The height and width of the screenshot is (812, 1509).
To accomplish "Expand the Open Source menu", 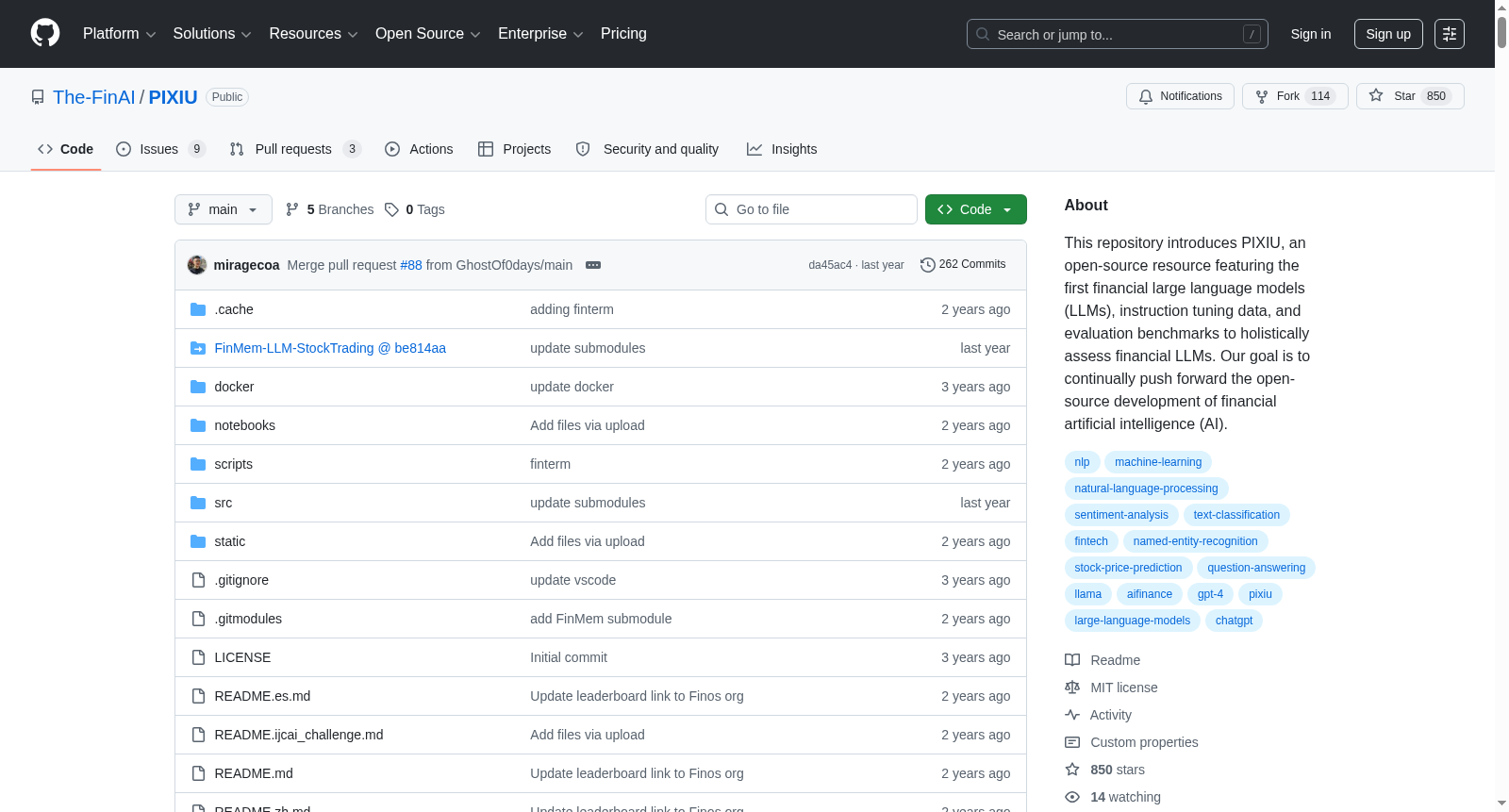I will coord(428,34).
